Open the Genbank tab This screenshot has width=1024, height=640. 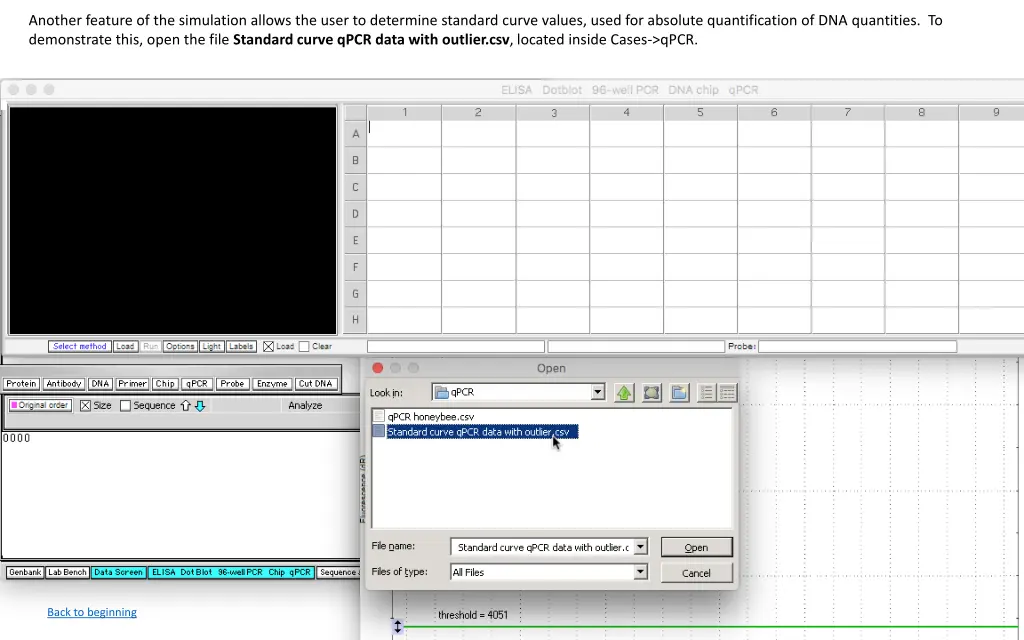click(x=25, y=573)
